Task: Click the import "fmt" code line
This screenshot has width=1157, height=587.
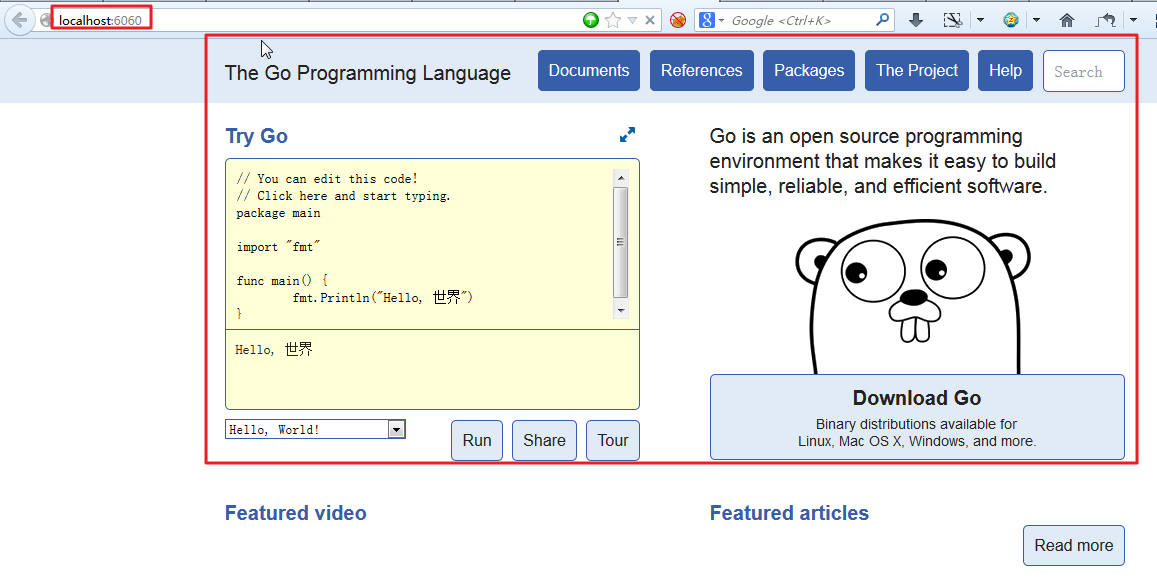Action: [x=278, y=247]
